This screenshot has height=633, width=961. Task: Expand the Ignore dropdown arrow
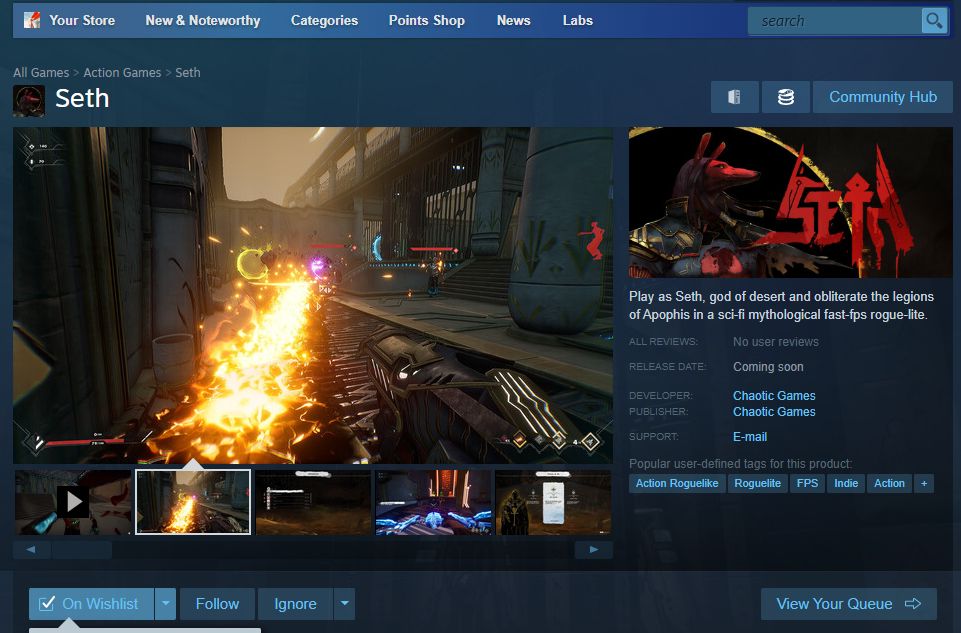pyautogui.click(x=344, y=604)
